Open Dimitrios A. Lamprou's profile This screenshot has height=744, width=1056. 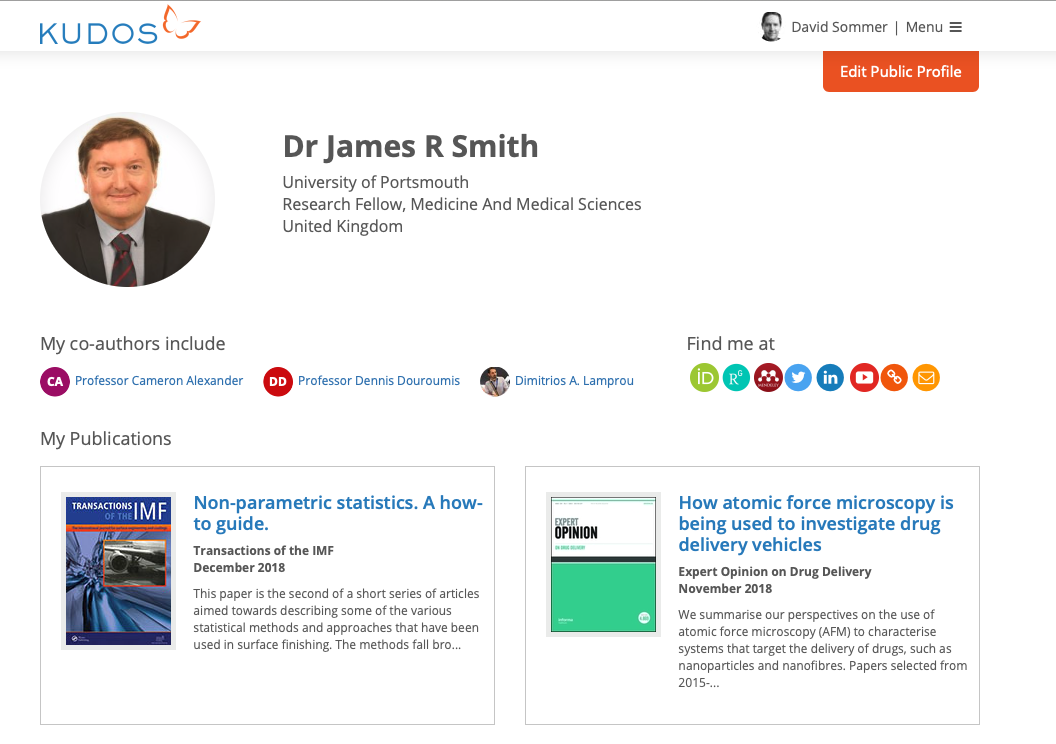[573, 381]
